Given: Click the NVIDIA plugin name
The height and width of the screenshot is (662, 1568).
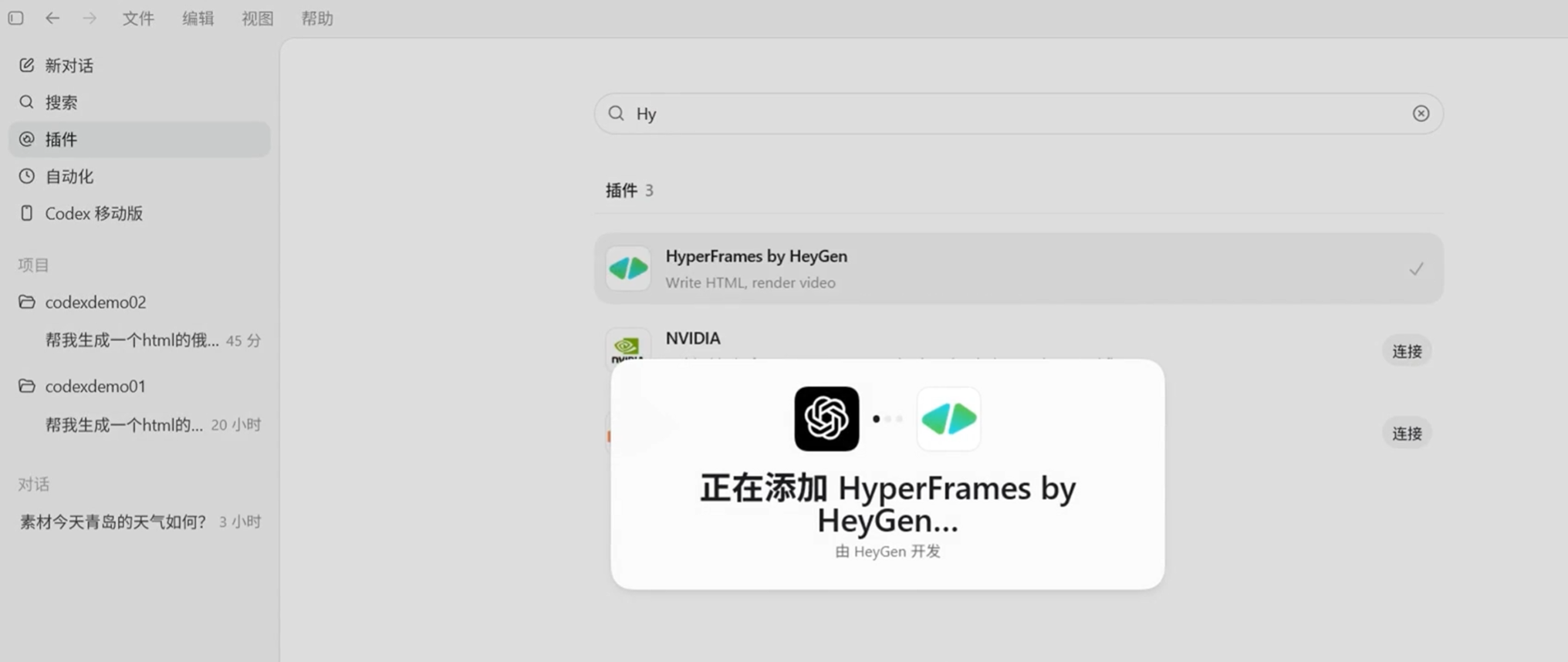Looking at the screenshot, I should point(693,338).
